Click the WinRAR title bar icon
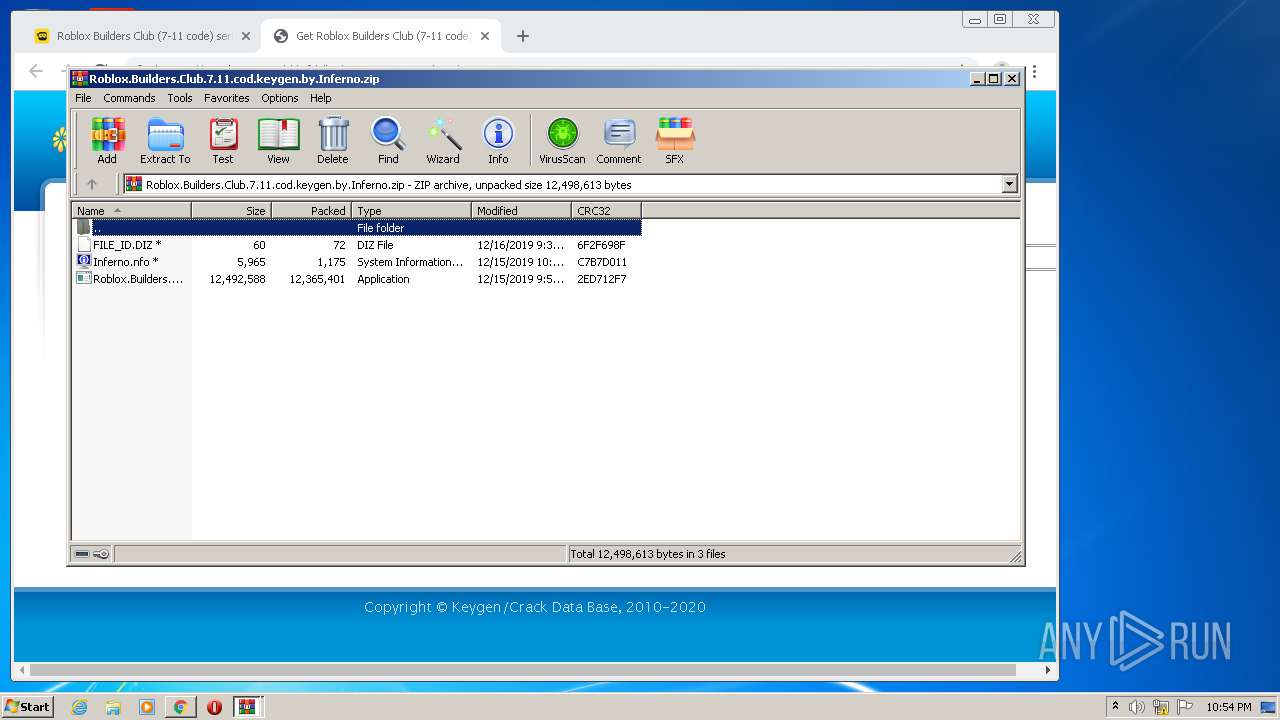The image size is (1280, 720). click(x=80, y=78)
